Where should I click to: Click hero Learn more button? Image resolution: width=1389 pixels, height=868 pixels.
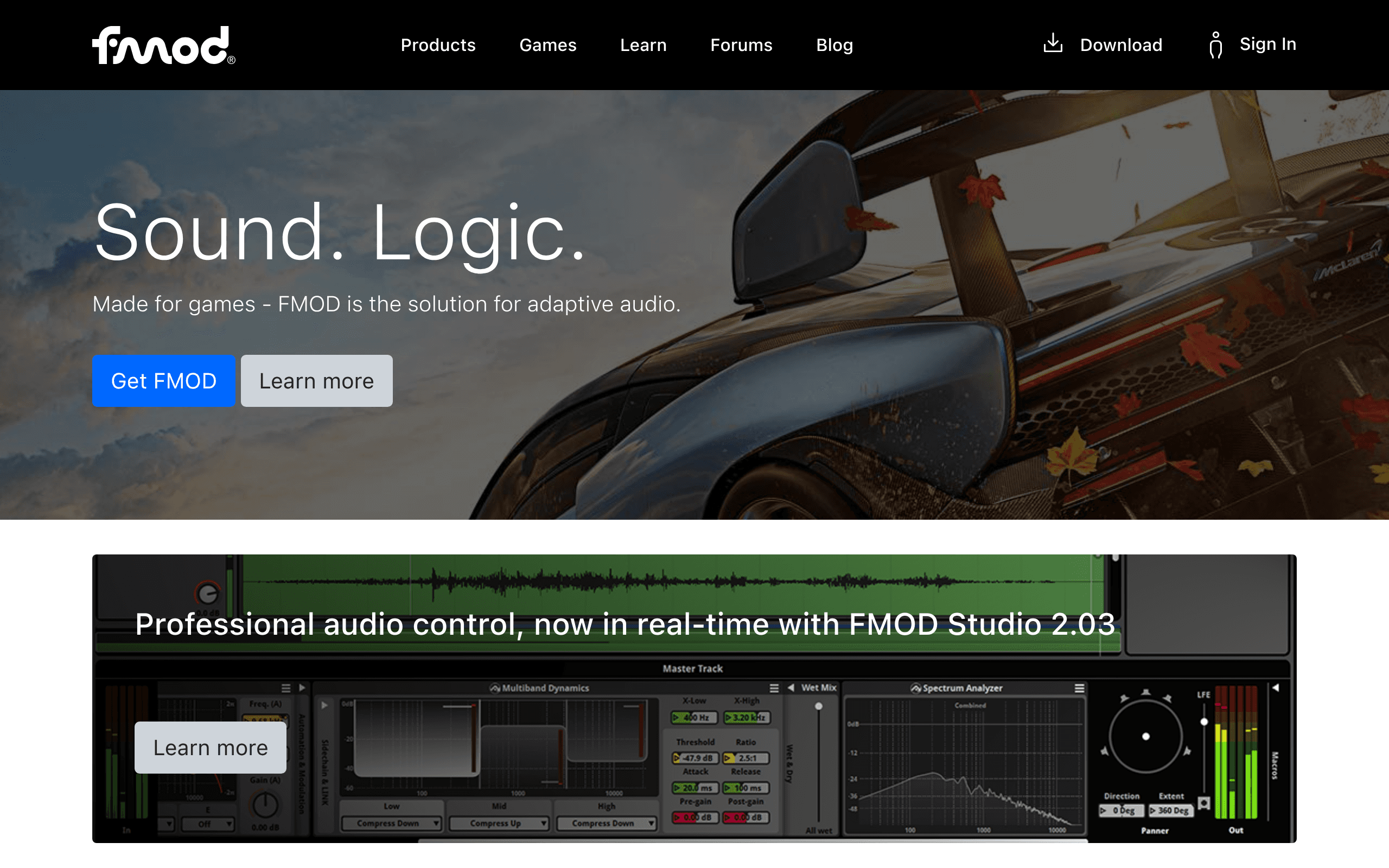316,381
